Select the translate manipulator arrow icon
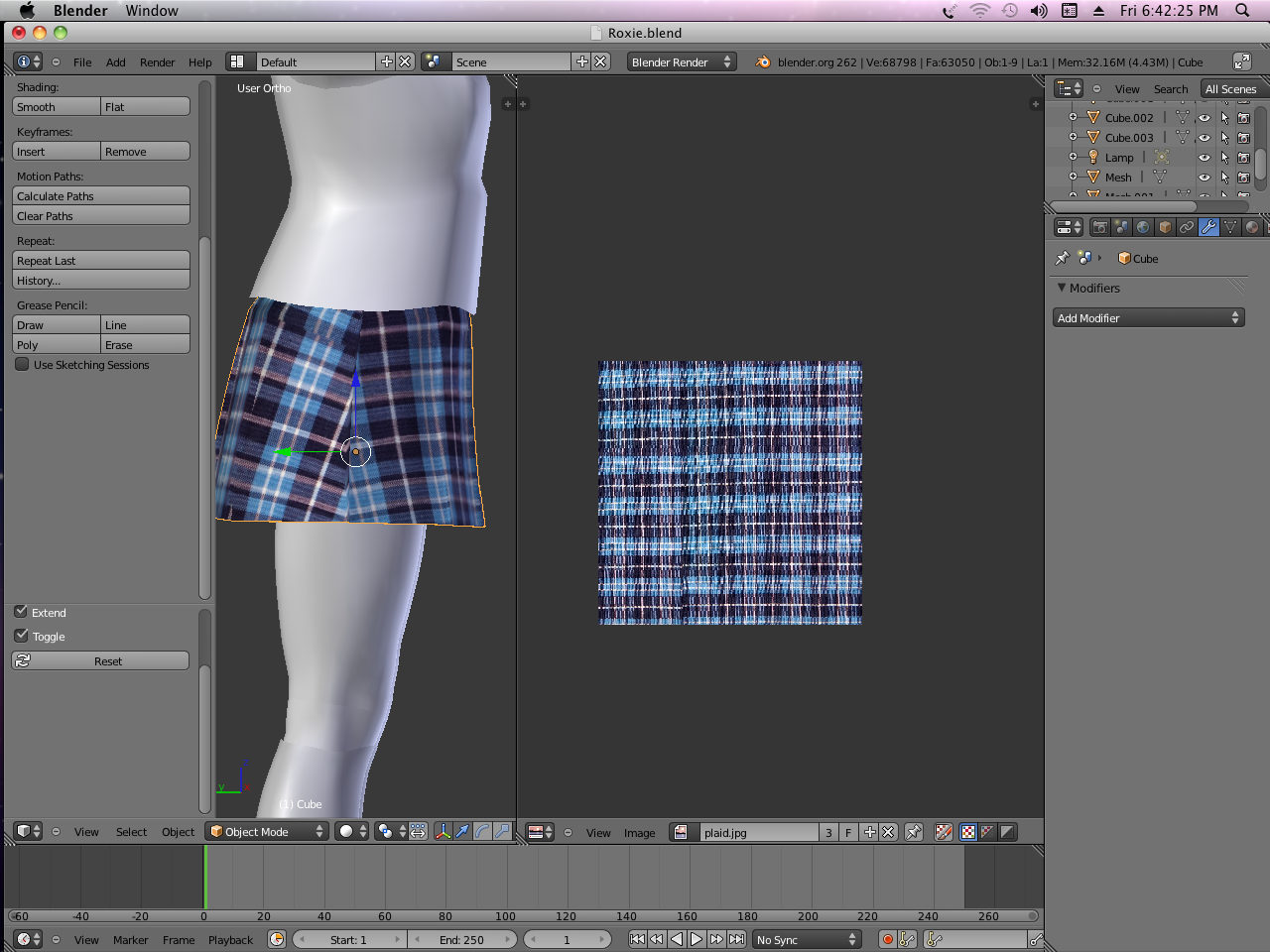 coord(462,832)
